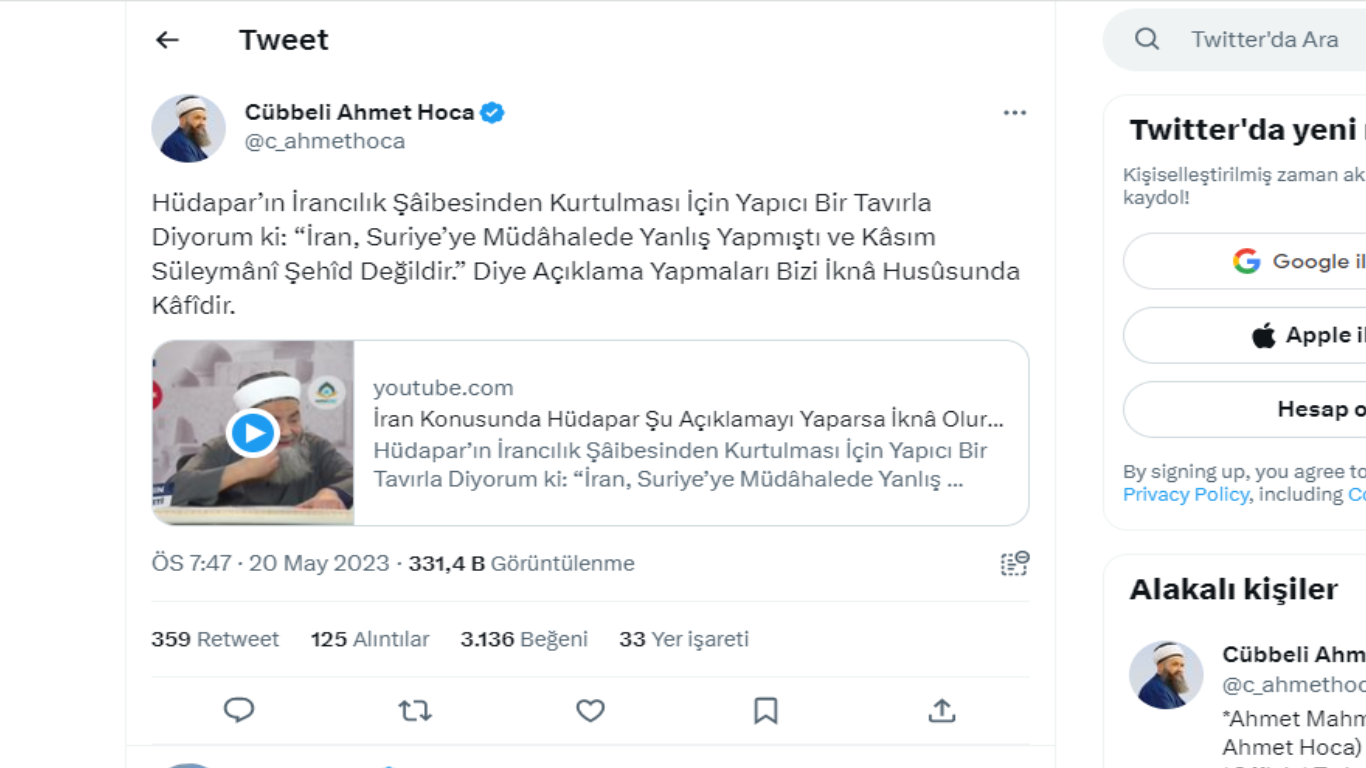Like the tweet with heart icon

click(x=590, y=710)
